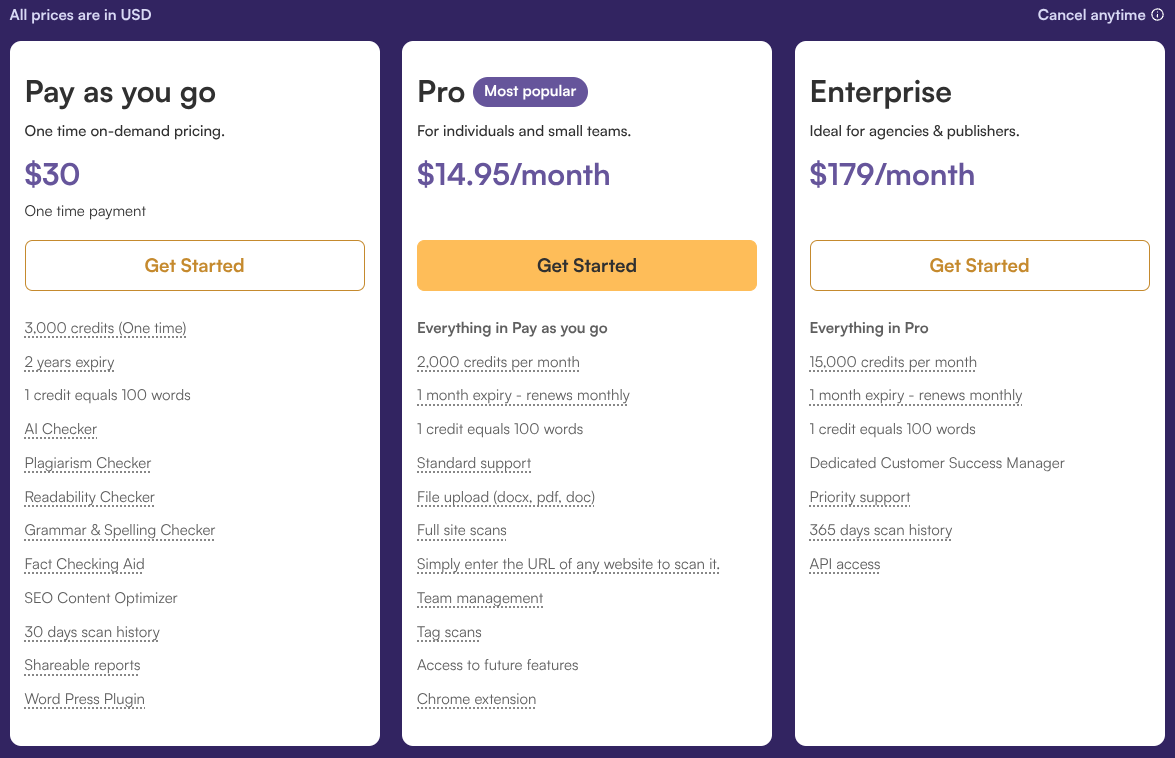Click Full site scans in Pro
This screenshot has height=758, width=1175.
pos(462,530)
